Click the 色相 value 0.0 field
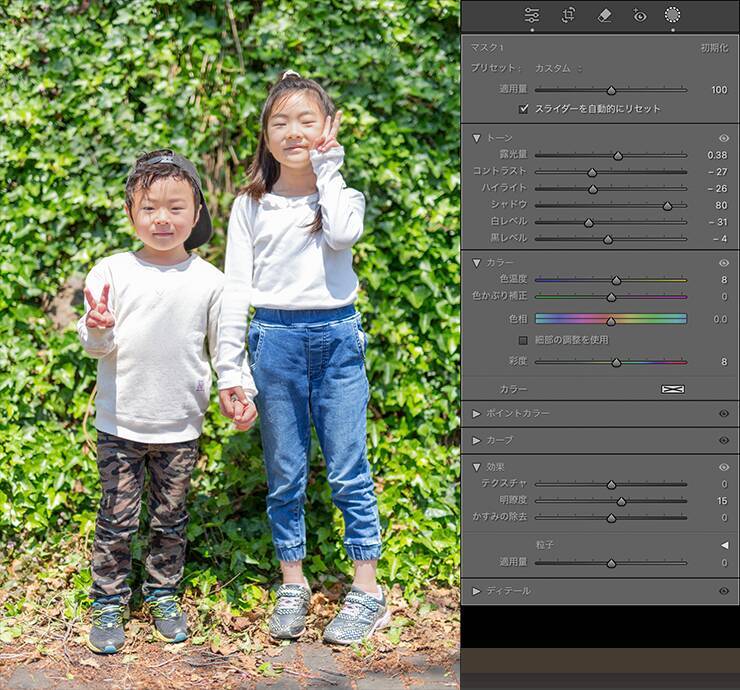 pos(720,320)
